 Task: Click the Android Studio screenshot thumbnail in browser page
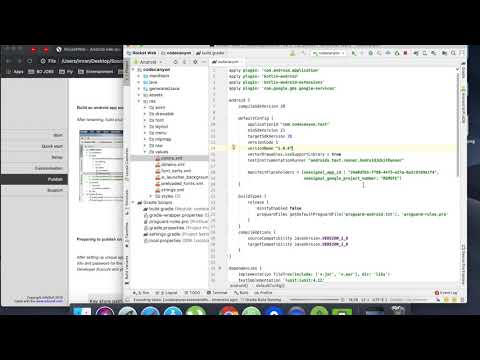click(x=101, y=166)
